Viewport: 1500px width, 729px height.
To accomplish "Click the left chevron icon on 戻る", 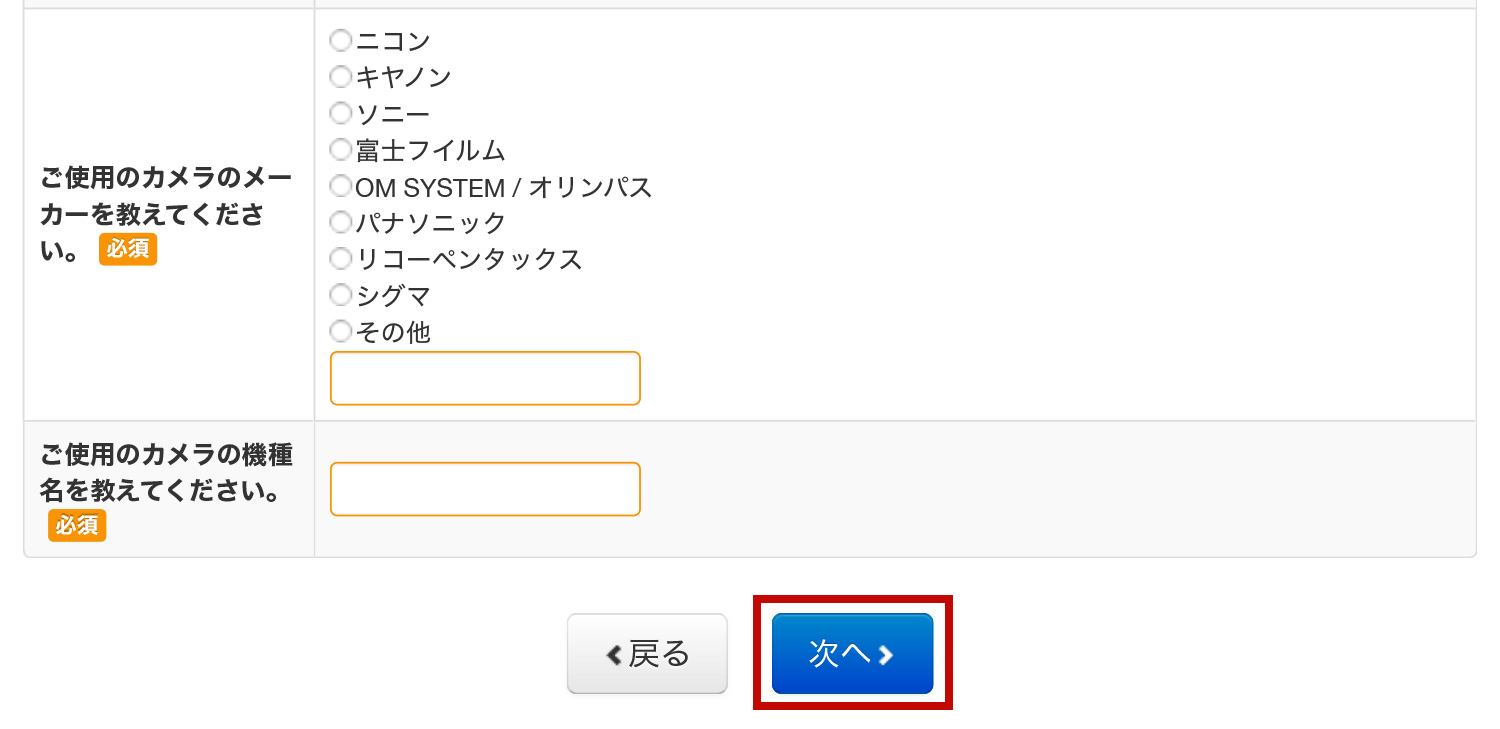I will (x=614, y=655).
